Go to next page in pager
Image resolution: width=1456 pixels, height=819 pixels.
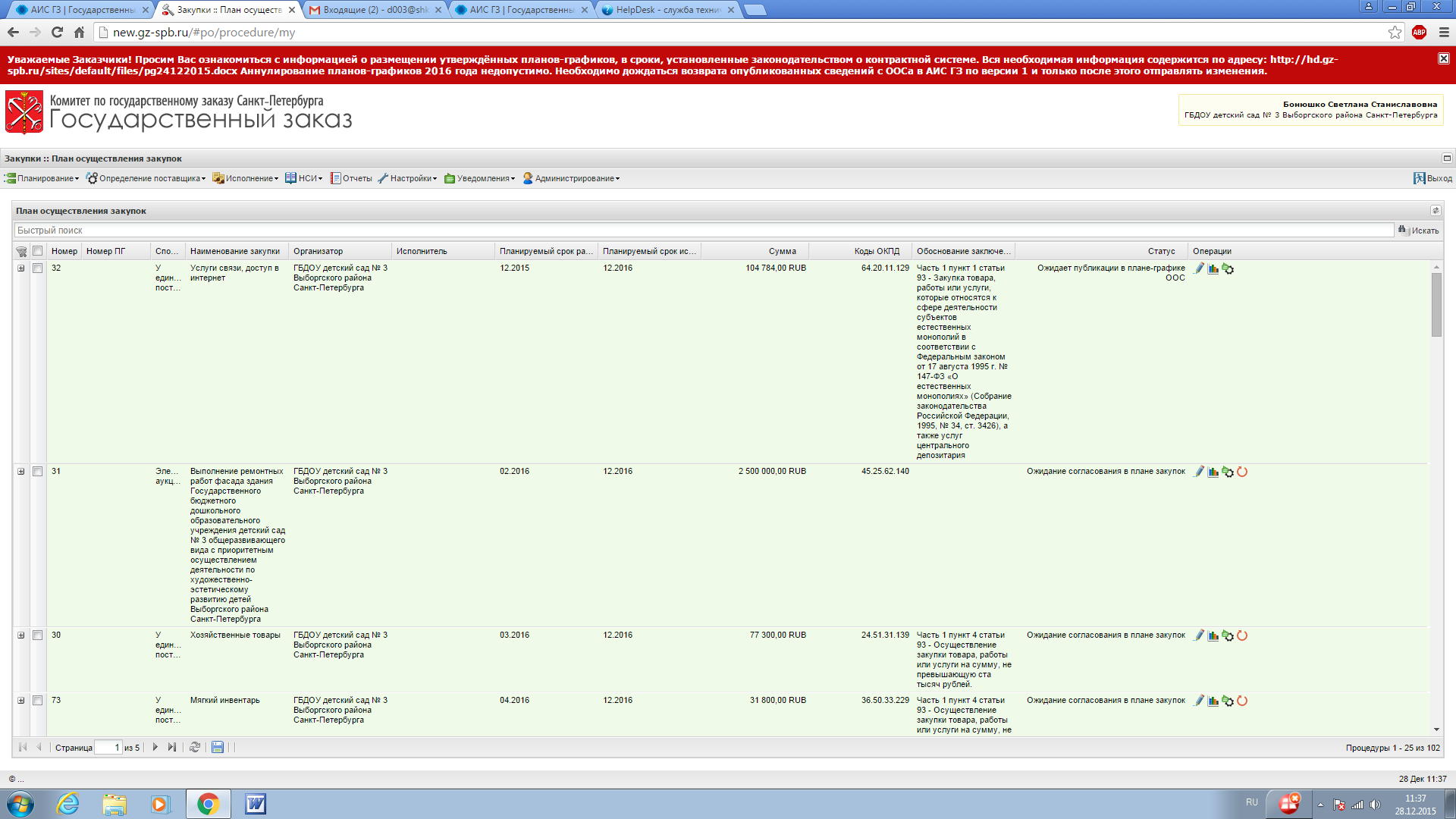click(x=155, y=747)
